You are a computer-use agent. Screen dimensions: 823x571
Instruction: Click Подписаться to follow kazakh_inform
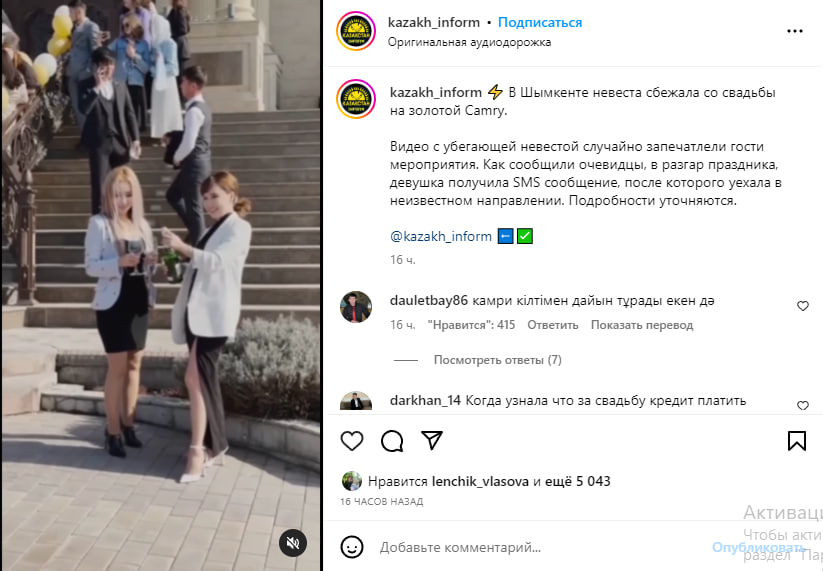540,23
